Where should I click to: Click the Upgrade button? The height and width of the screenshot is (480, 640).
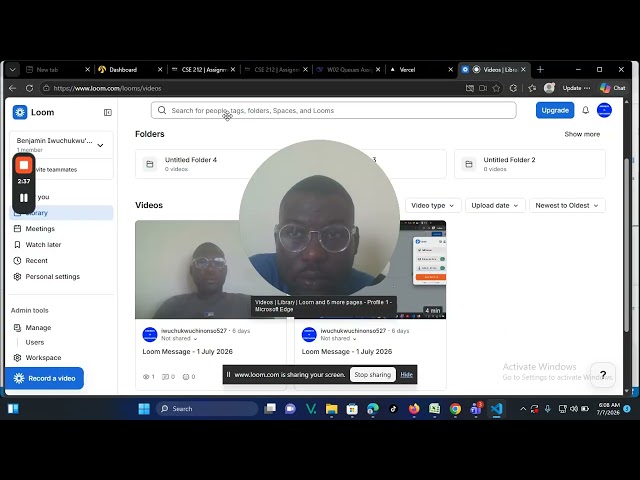tap(555, 110)
